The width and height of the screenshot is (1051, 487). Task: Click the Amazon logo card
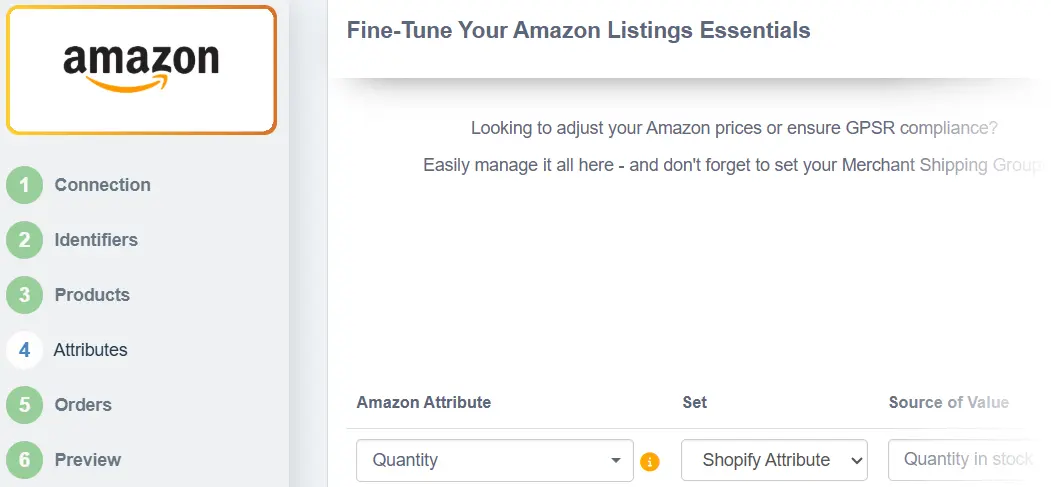(x=141, y=70)
